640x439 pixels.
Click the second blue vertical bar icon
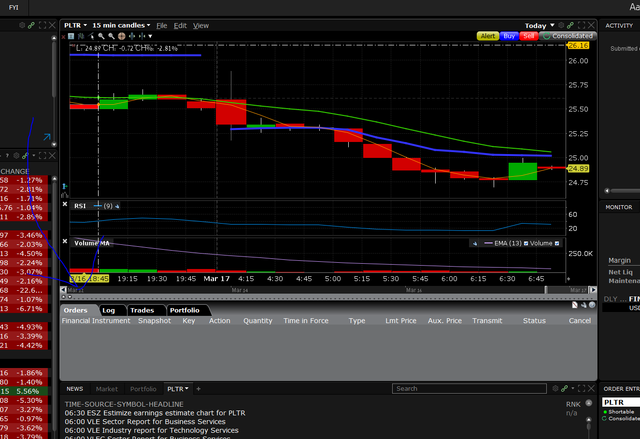tap(142, 36)
